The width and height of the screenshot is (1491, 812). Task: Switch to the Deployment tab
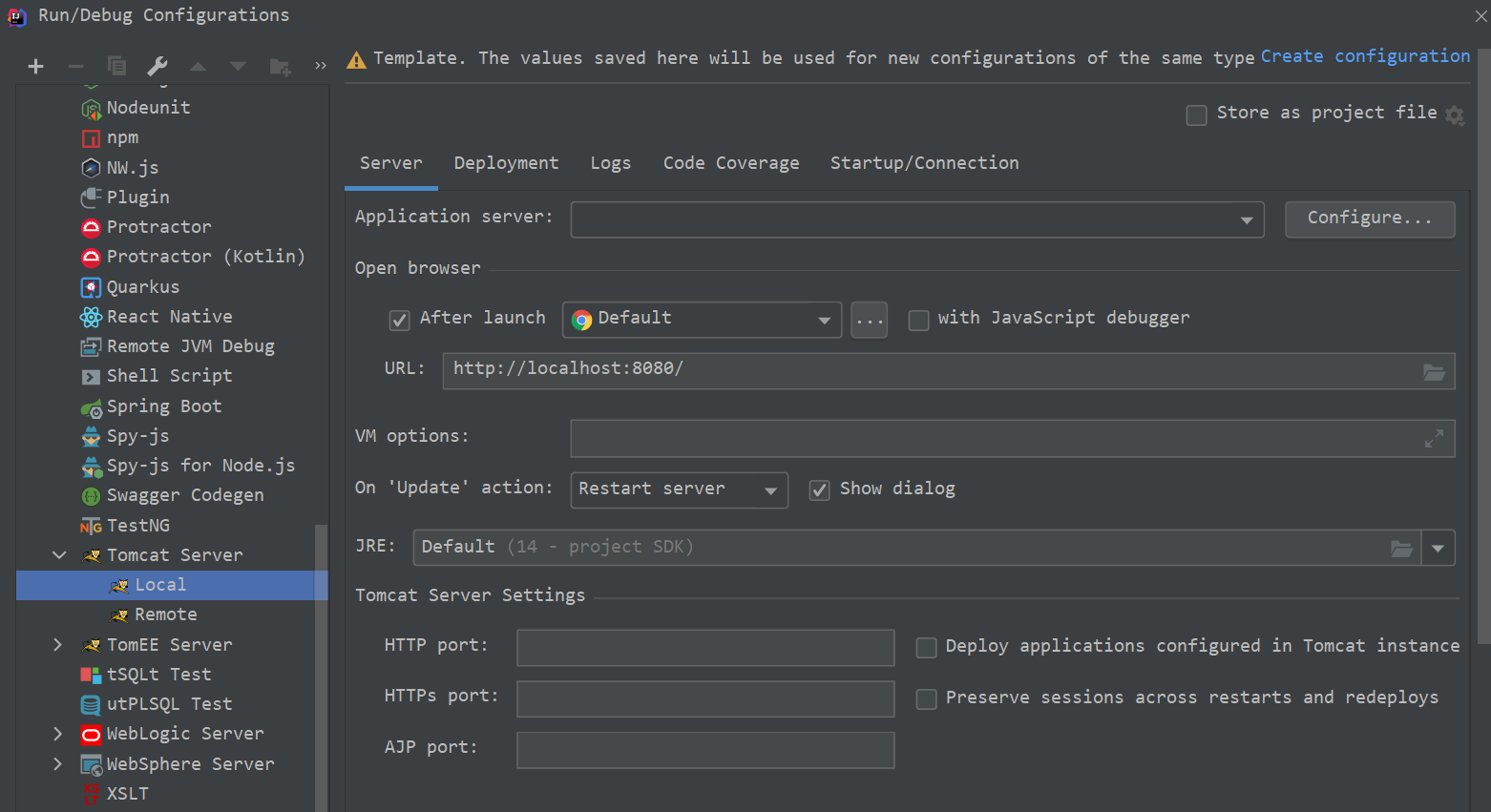tap(506, 163)
